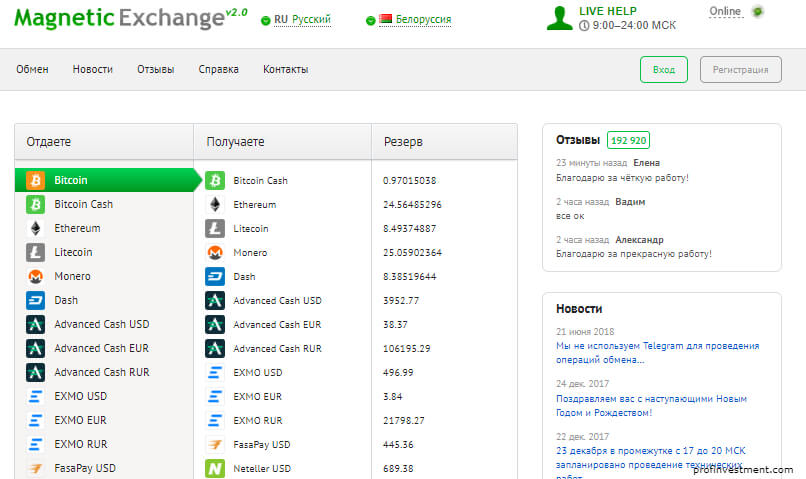Select EXMO RUR in the Получаете list
806x479 pixels.
[x=258, y=420]
